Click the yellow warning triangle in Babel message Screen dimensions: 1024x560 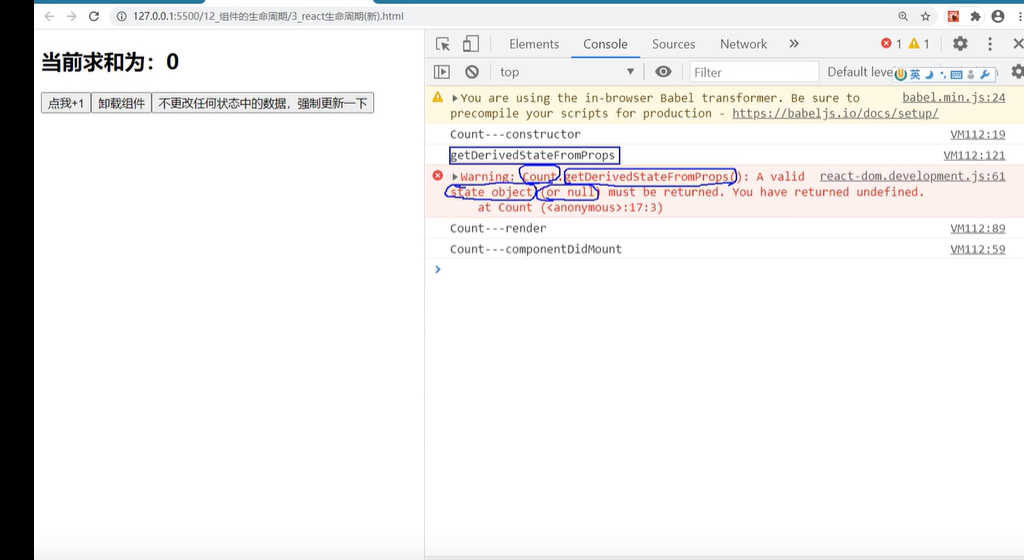[438, 97]
